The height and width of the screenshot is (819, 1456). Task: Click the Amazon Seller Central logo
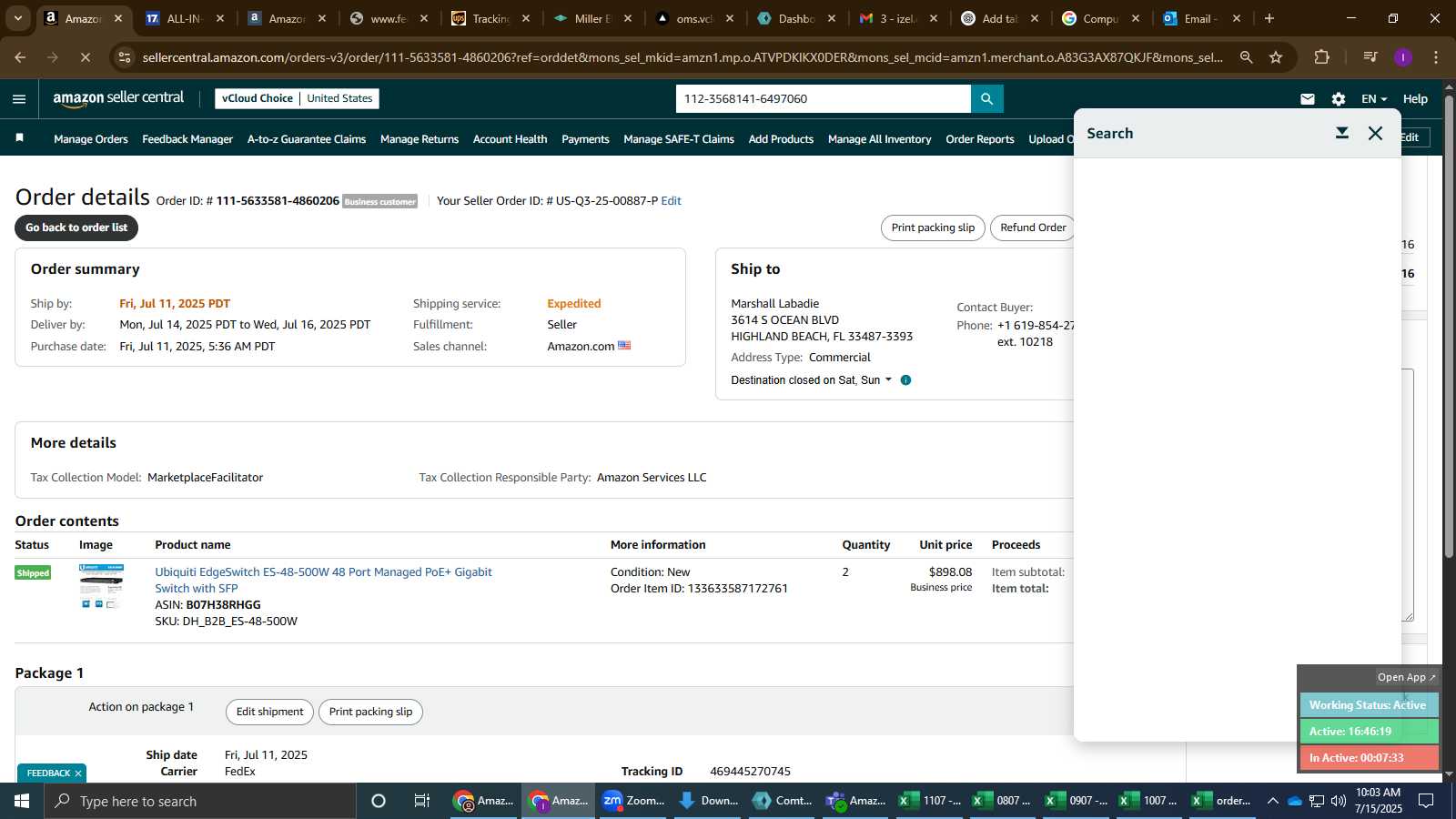[118, 98]
